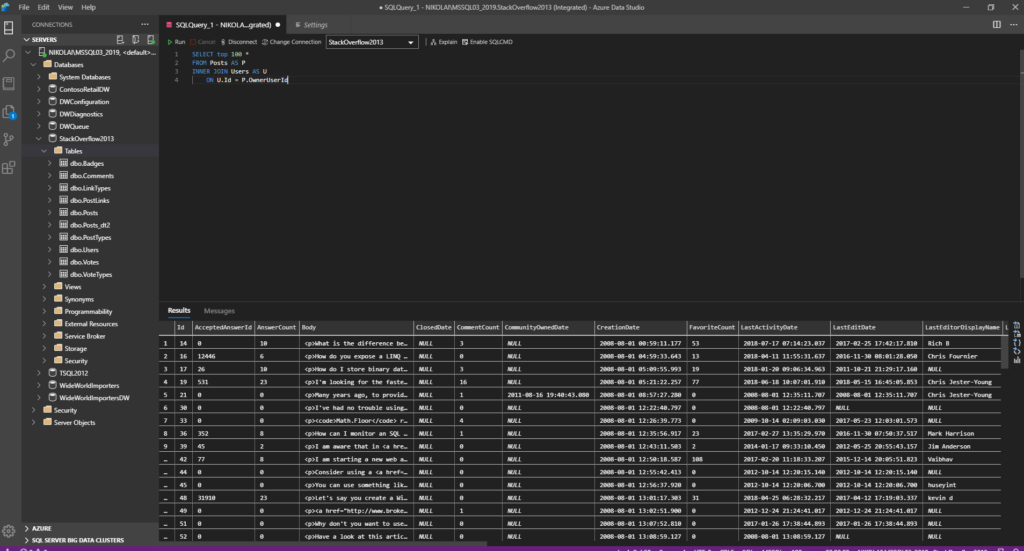Open the Extensions view in the activity bar
This screenshot has width=1024, height=551.
8,168
